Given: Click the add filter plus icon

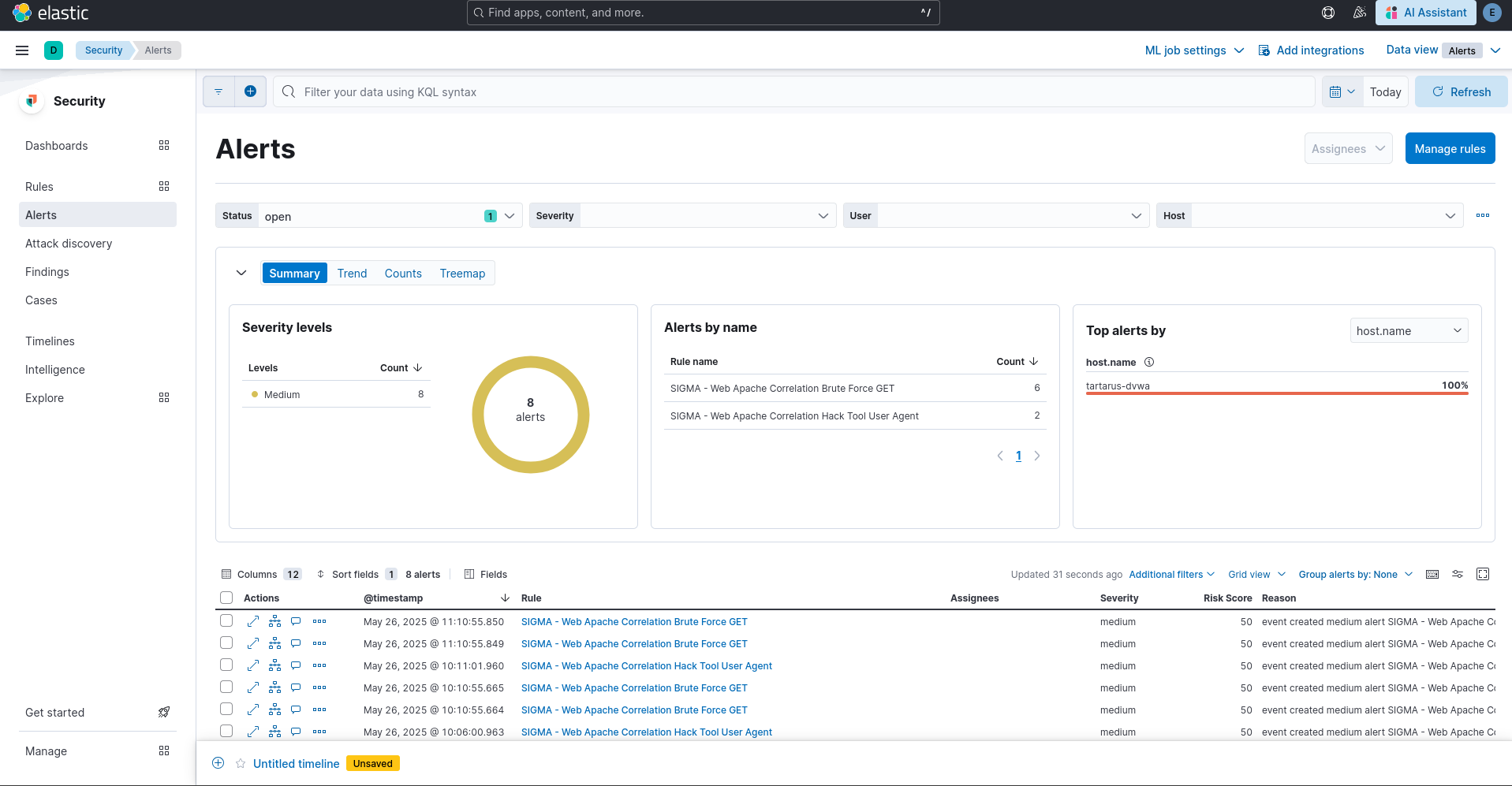Looking at the screenshot, I should point(250,91).
